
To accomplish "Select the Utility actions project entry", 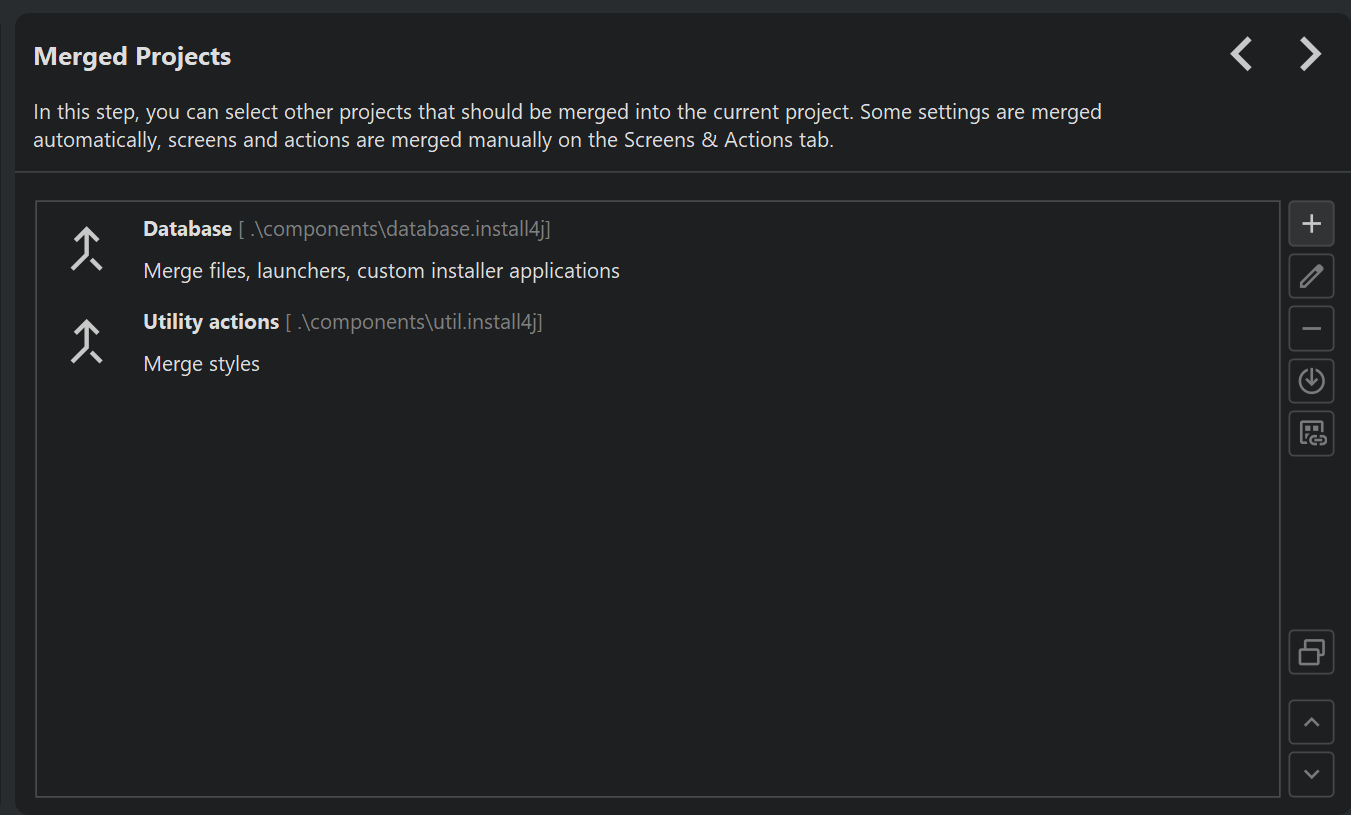I will click(x=211, y=322).
